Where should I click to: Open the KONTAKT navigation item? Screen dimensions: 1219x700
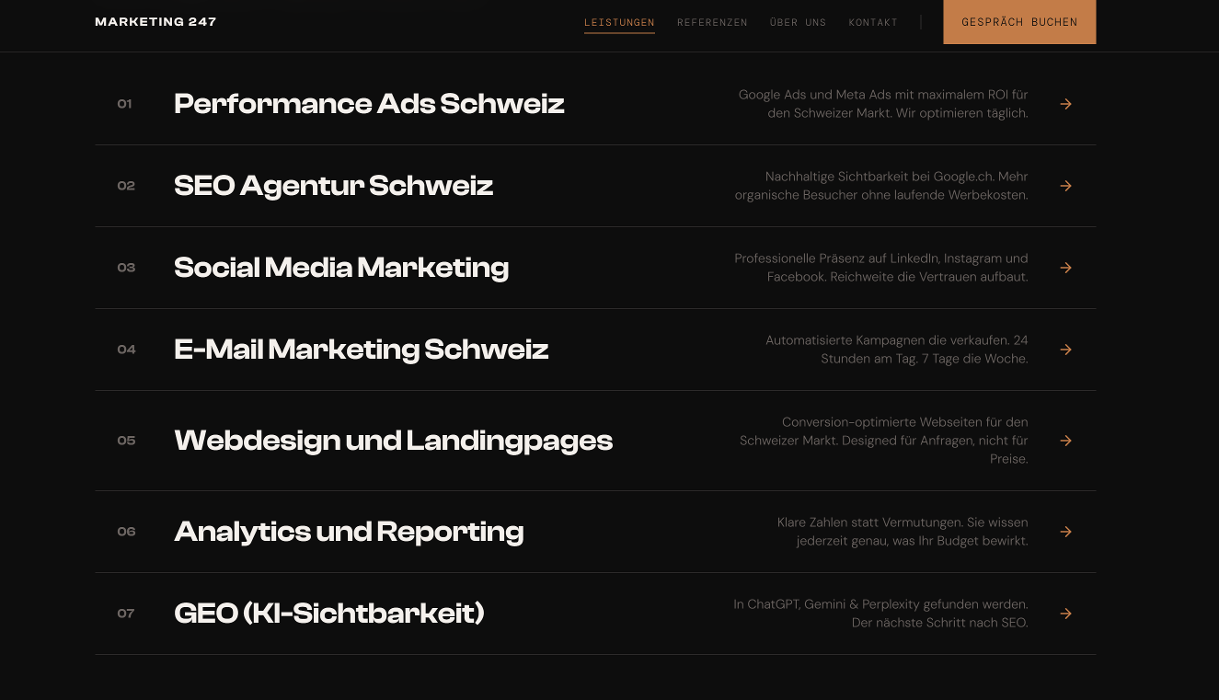coord(872,22)
